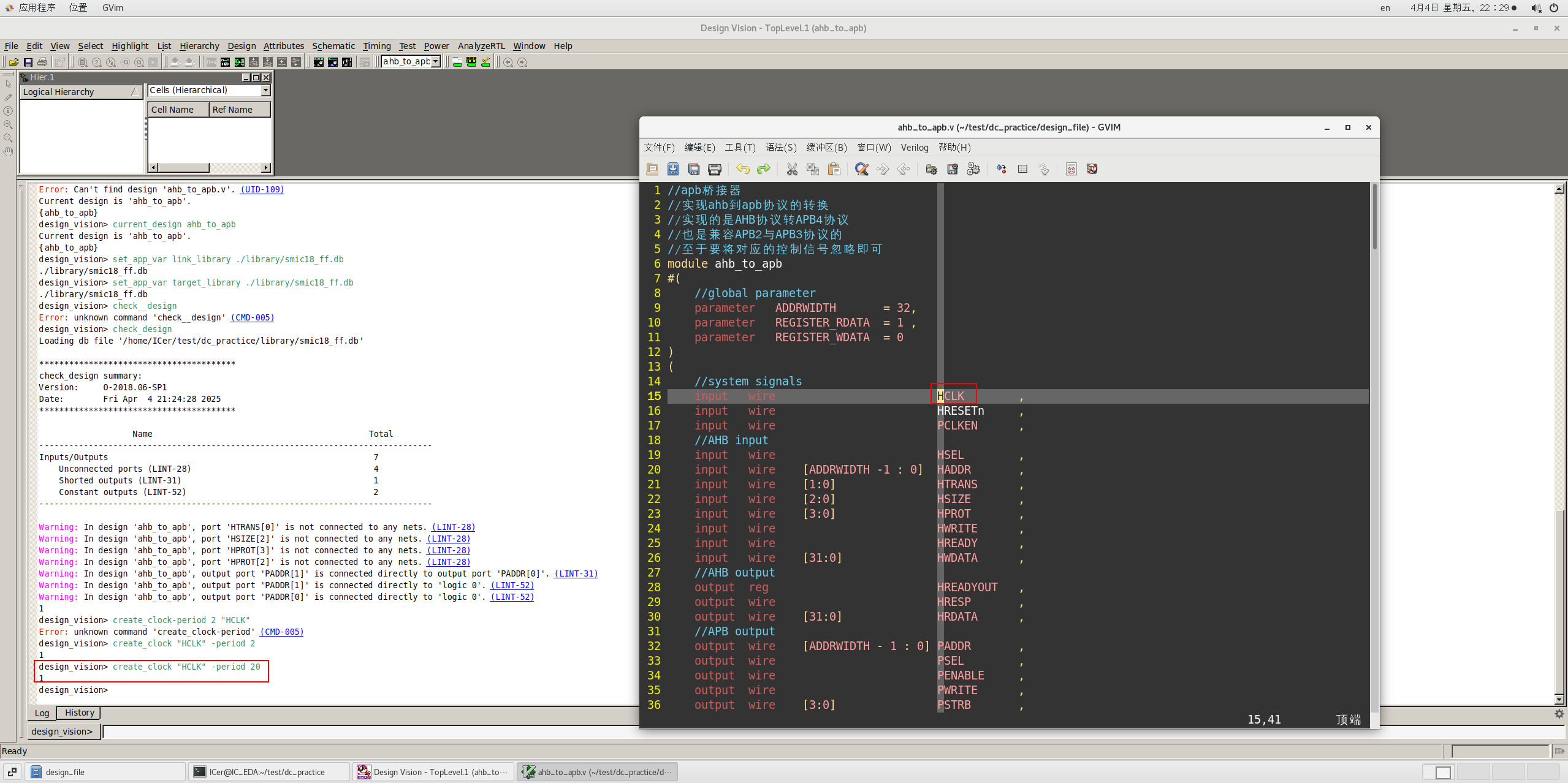Click the Design Vision print icon
Screen dimensions: 1568x783
(42, 62)
